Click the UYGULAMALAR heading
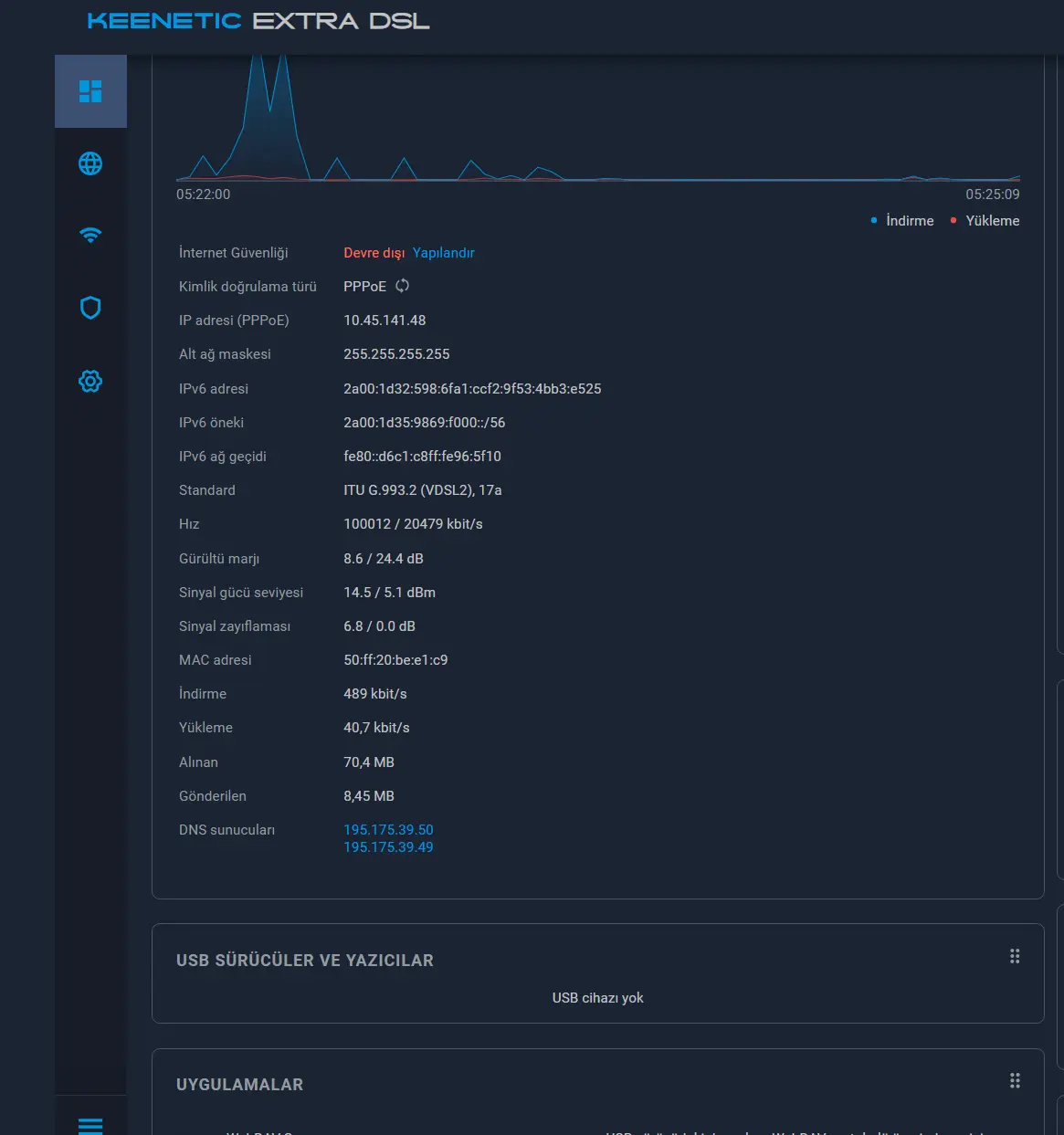Viewport: 1064px width, 1135px height. point(239,1085)
